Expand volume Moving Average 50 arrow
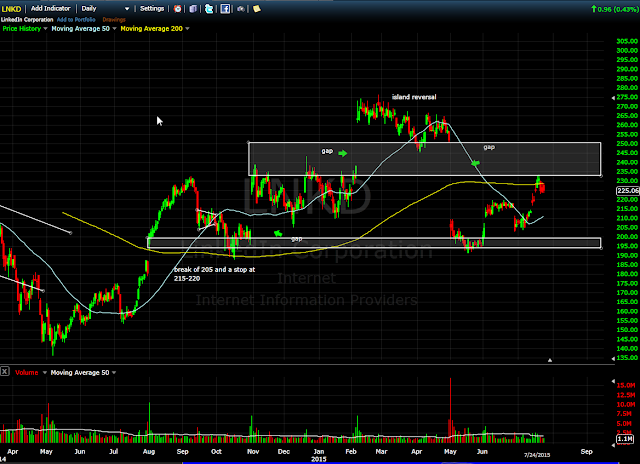 tap(114, 373)
